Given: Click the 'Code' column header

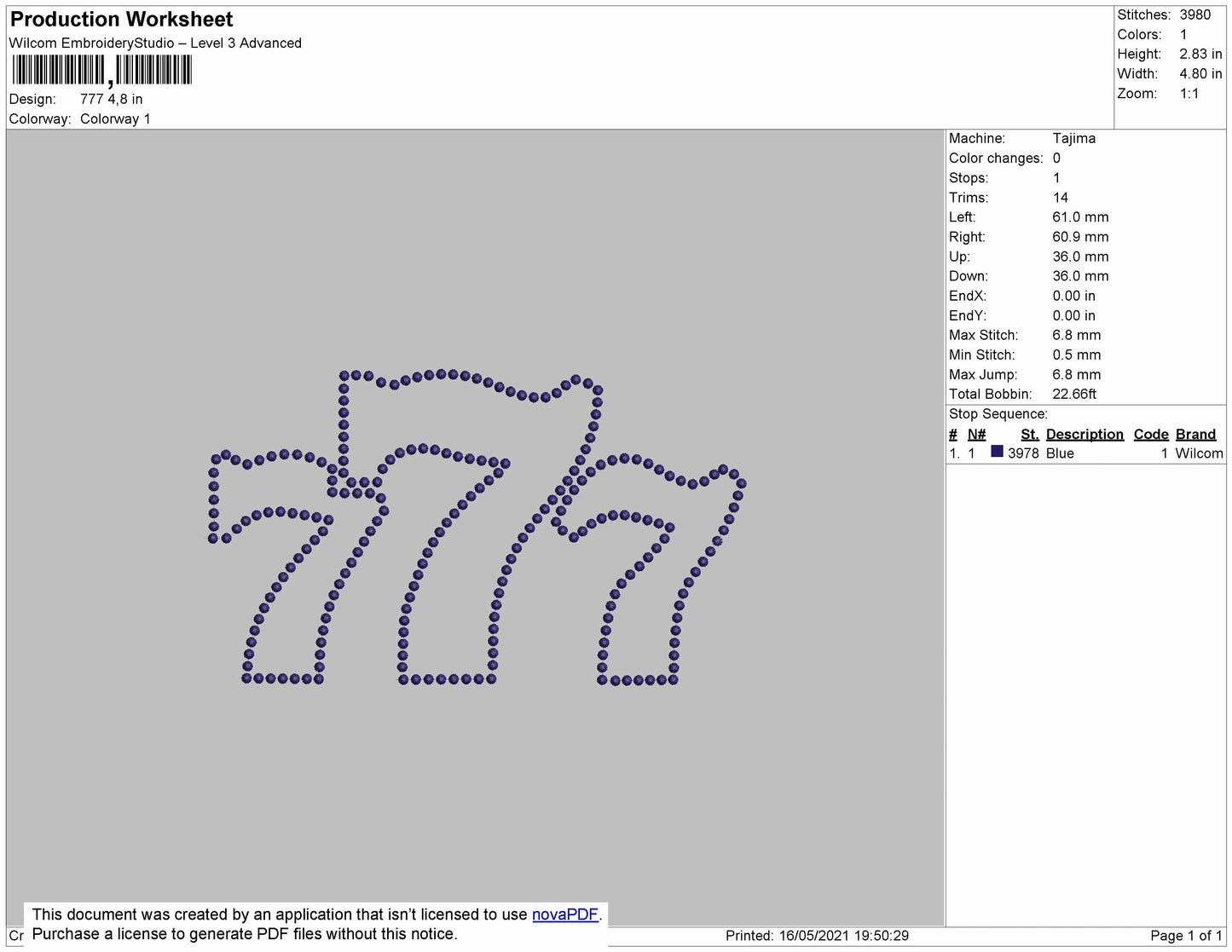Looking at the screenshot, I should click(x=1151, y=434).
